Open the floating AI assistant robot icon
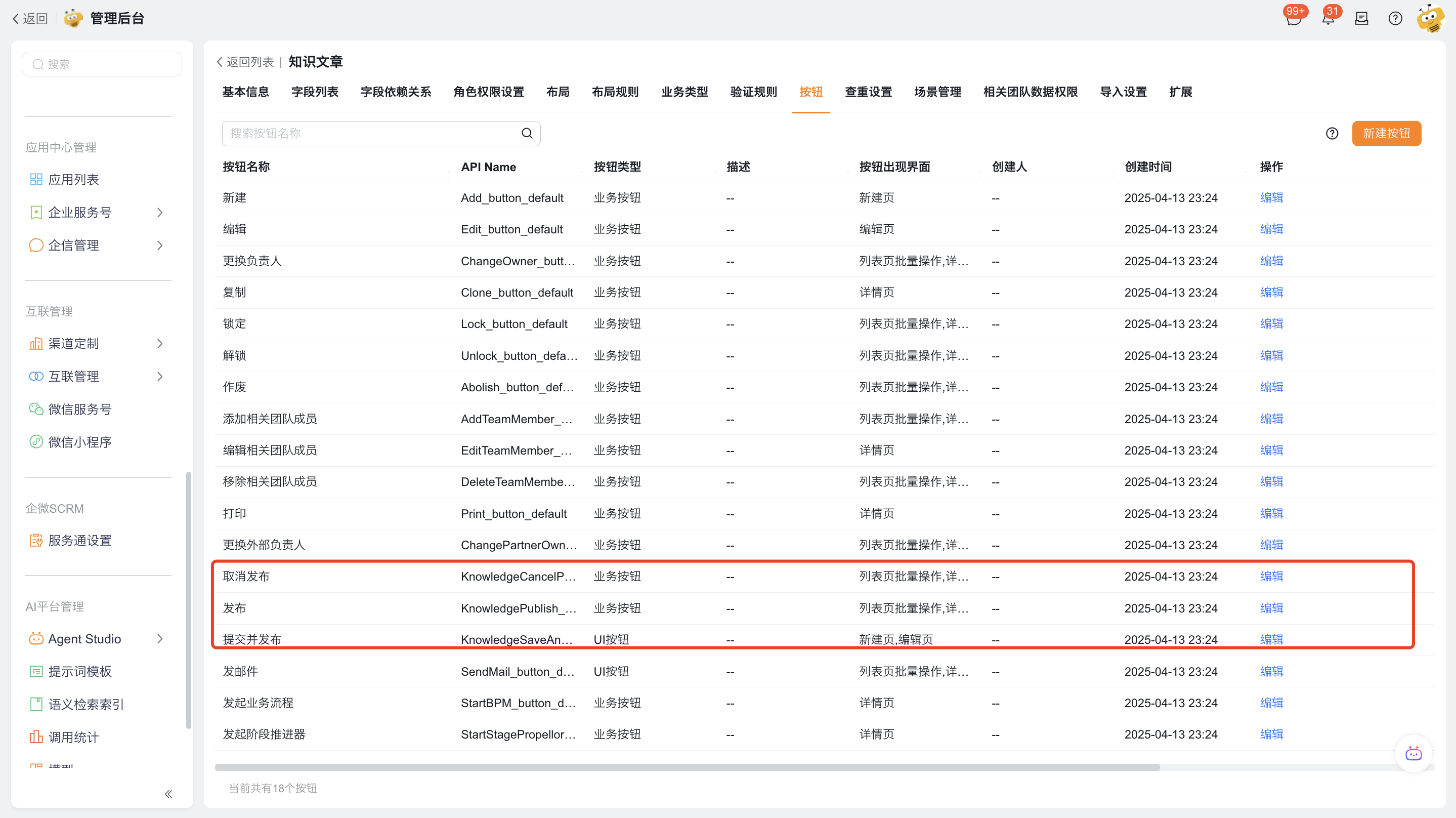 [x=1413, y=754]
